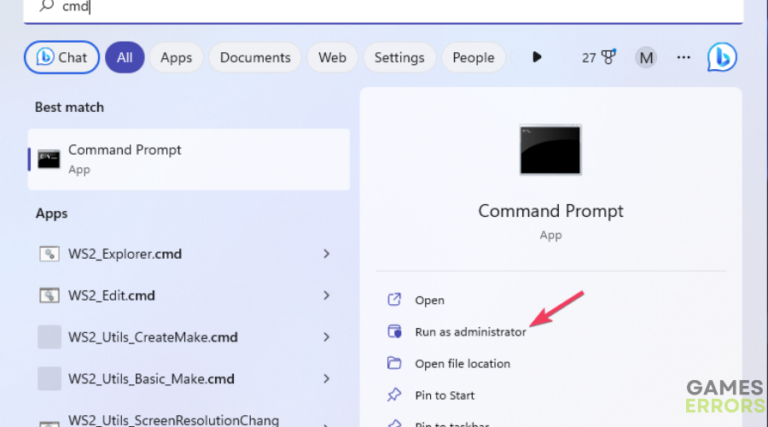Click the search box containing cmd
This screenshot has height=427, width=768.
point(380,8)
